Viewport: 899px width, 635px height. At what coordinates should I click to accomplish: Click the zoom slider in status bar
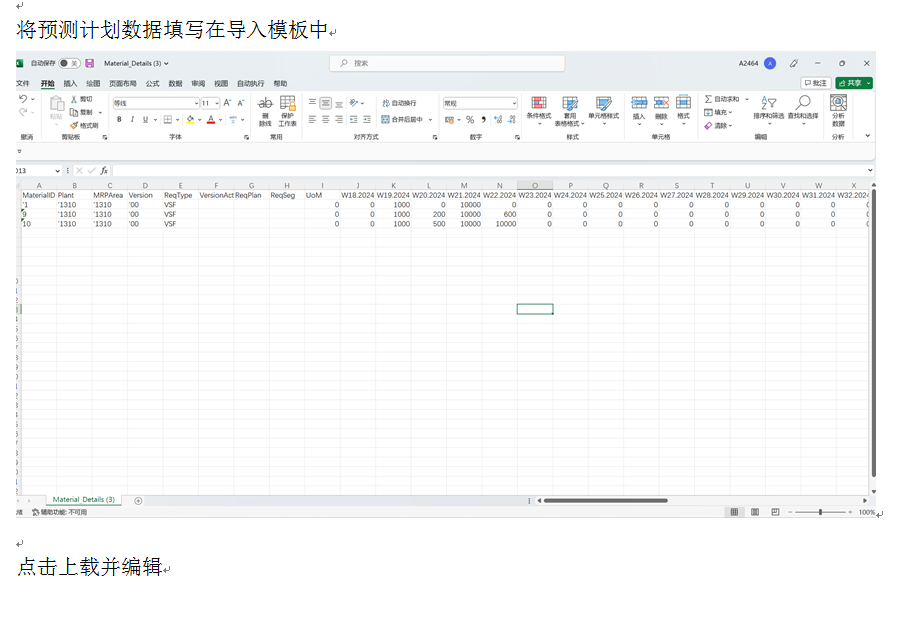[x=820, y=512]
